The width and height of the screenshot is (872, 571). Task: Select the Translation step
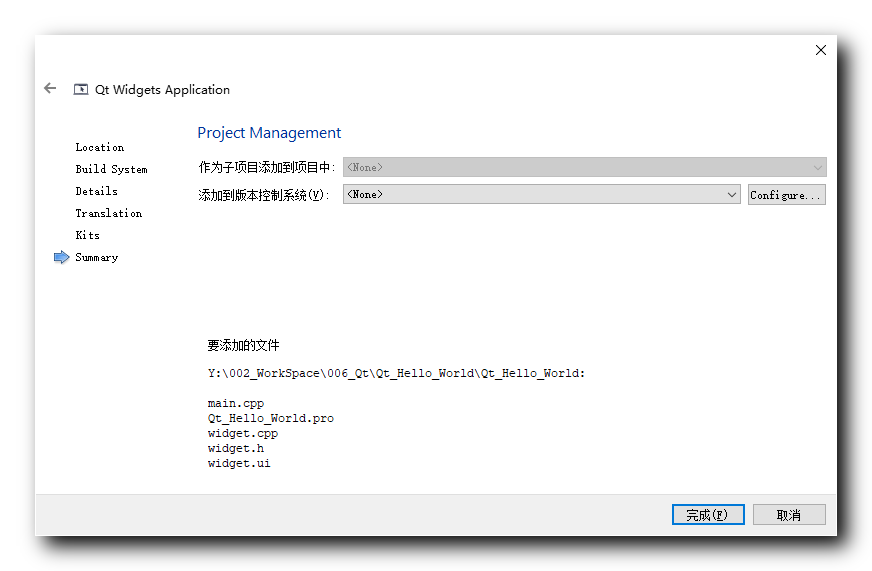(108, 213)
